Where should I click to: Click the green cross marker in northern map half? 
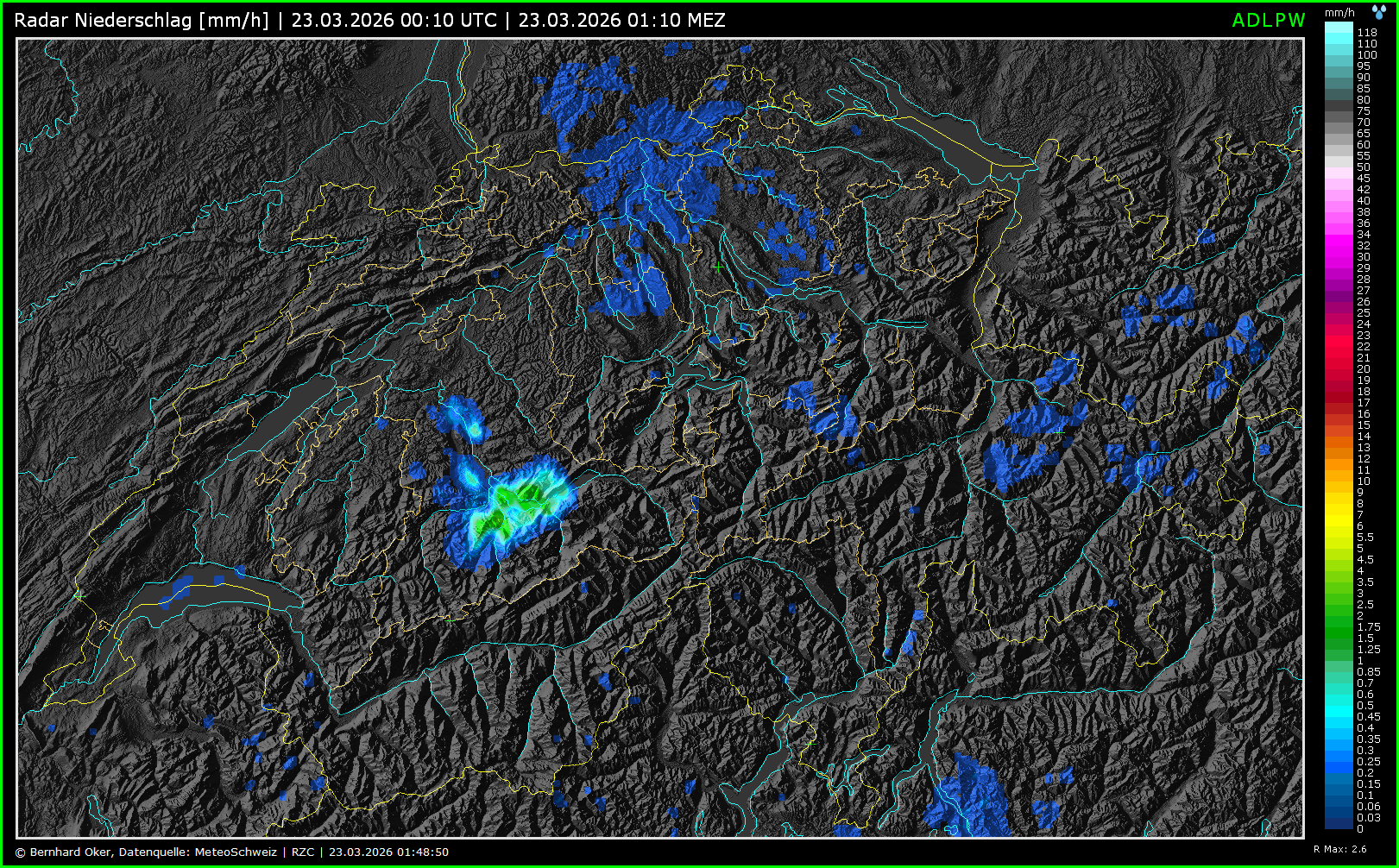click(x=719, y=267)
